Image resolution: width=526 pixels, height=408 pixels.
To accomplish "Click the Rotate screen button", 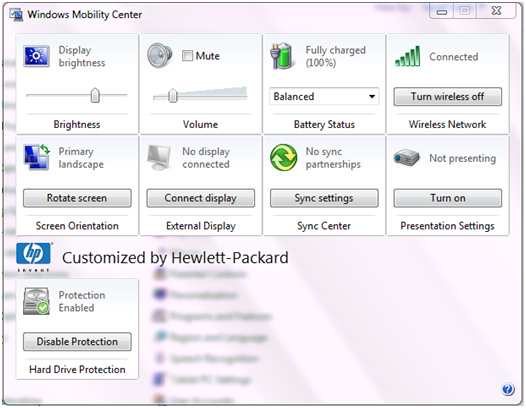I will click(x=77, y=198).
